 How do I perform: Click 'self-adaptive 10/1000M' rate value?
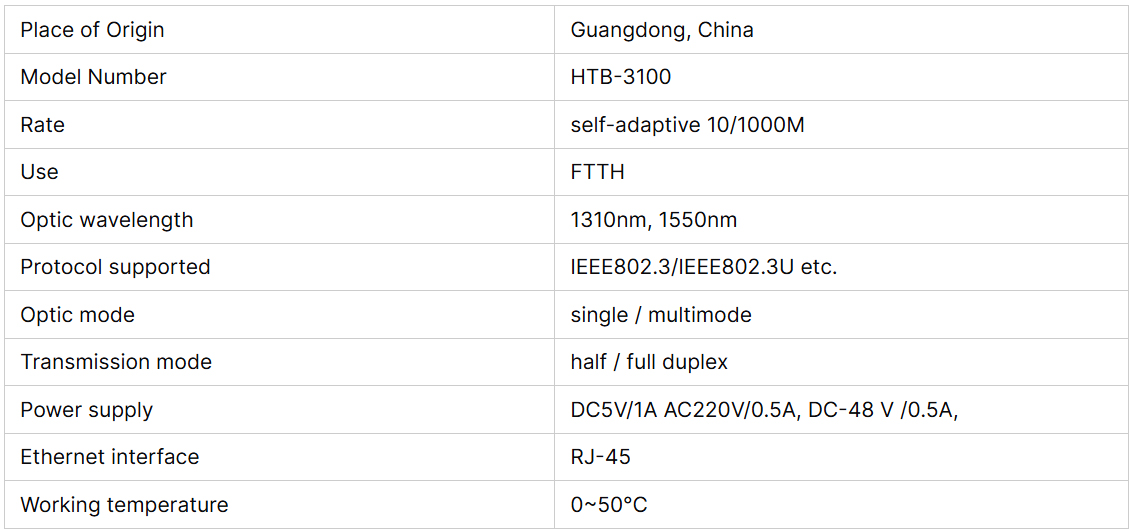[x=687, y=125]
